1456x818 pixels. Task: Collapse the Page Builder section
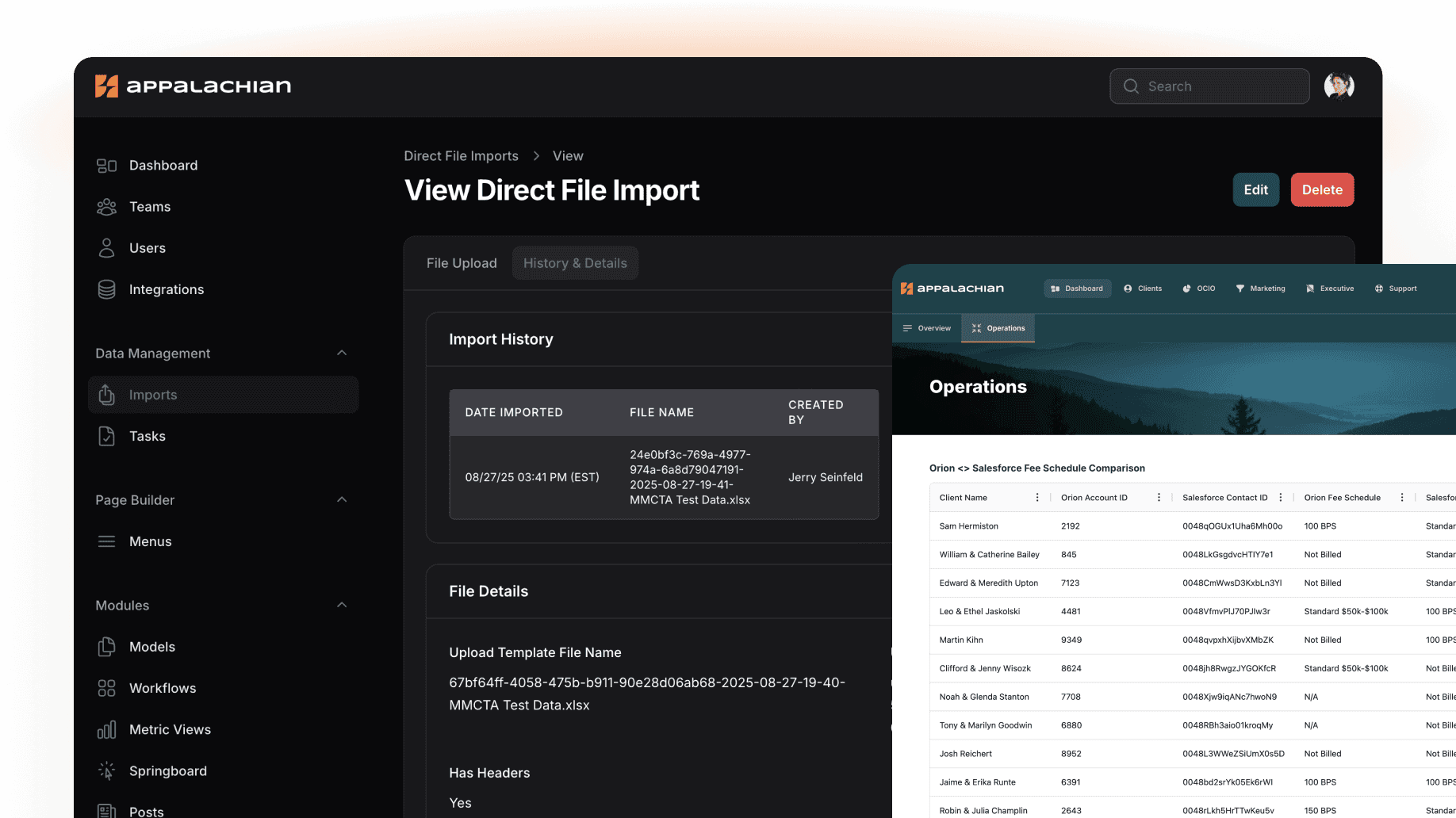(x=342, y=499)
